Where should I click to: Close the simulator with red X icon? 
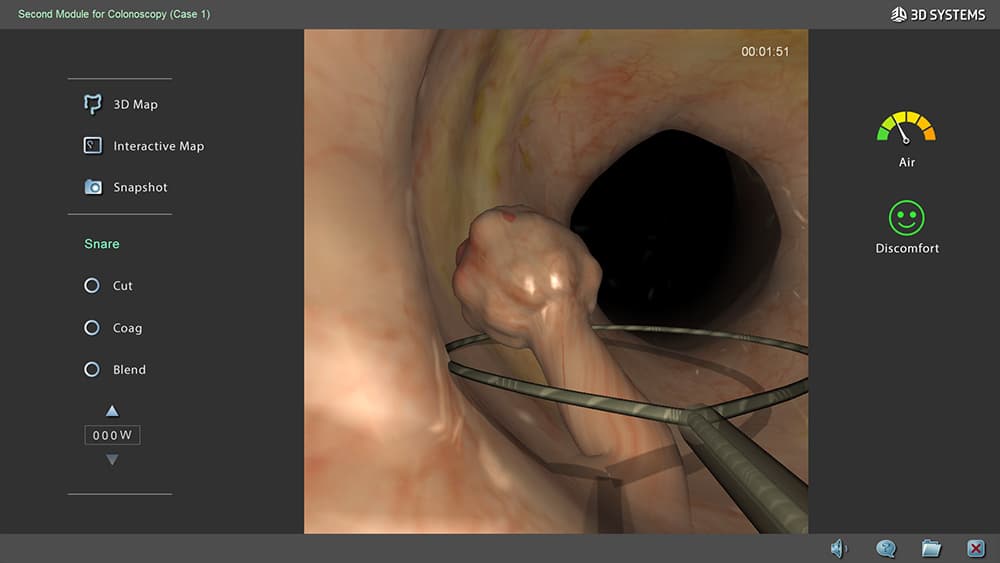[x=976, y=548]
